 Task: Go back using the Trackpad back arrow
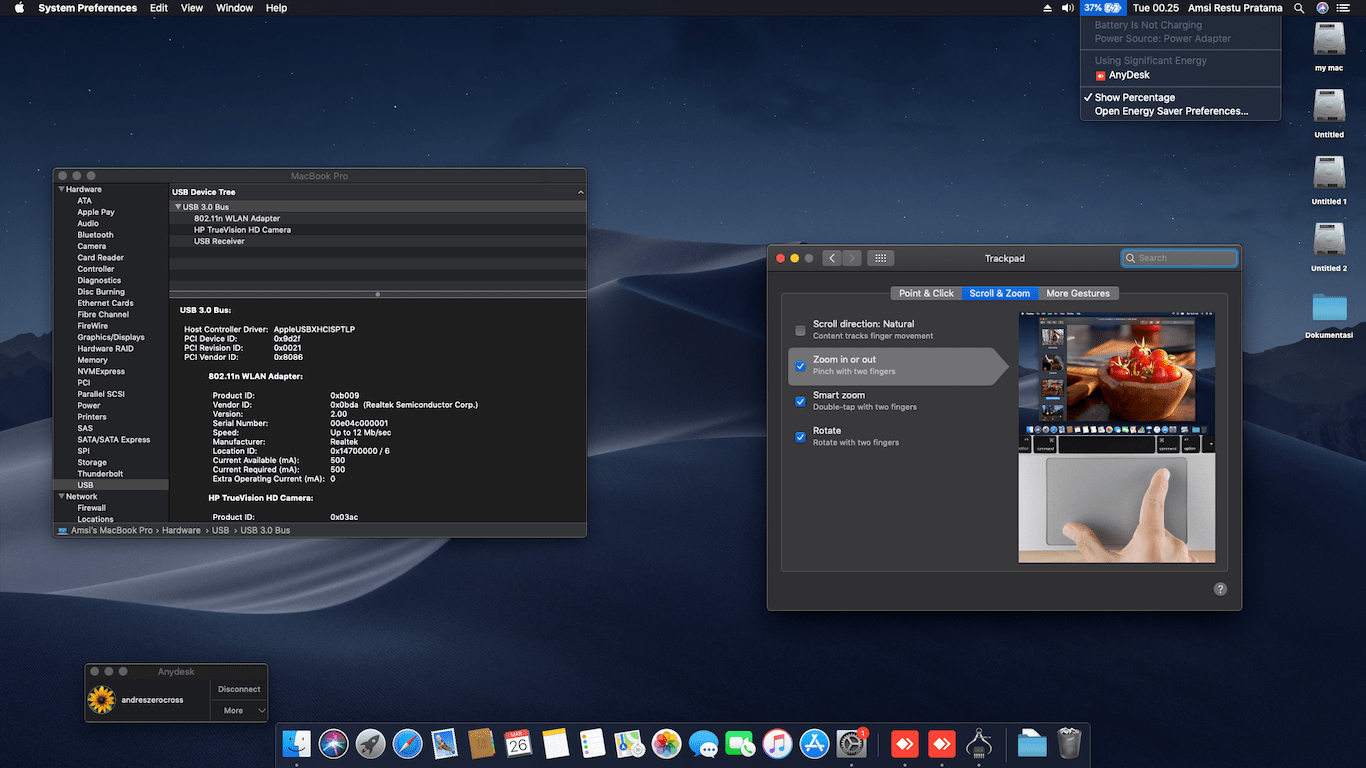[831, 258]
